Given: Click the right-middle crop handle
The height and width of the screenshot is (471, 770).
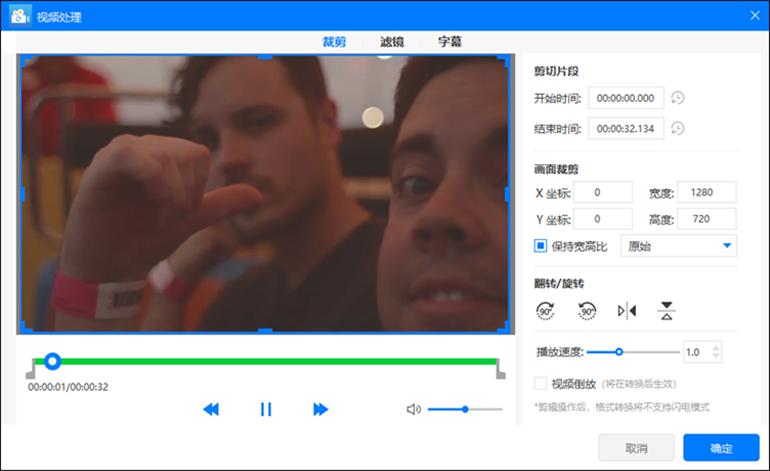Looking at the screenshot, I should pyautogui.click(x=507, y=194).
